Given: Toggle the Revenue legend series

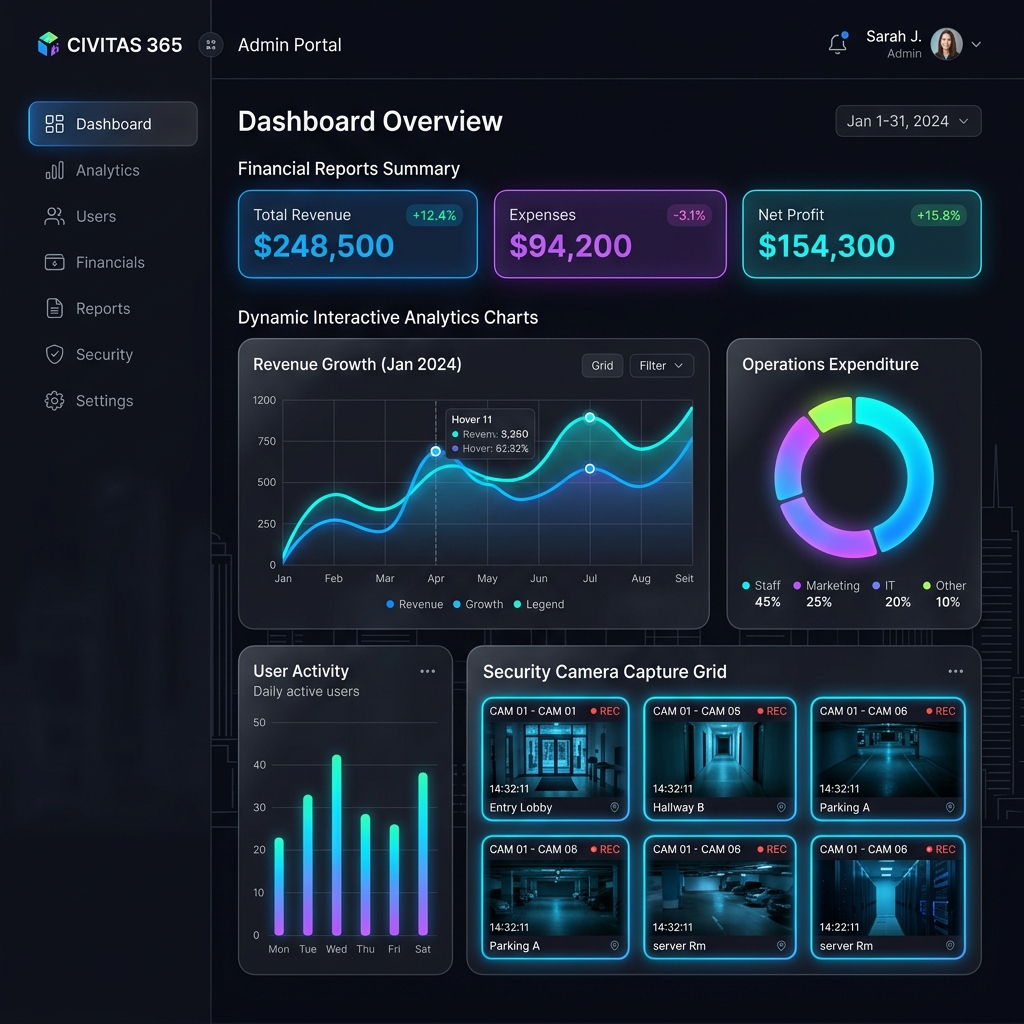Looking at the screenshot, I should [415, 605].
